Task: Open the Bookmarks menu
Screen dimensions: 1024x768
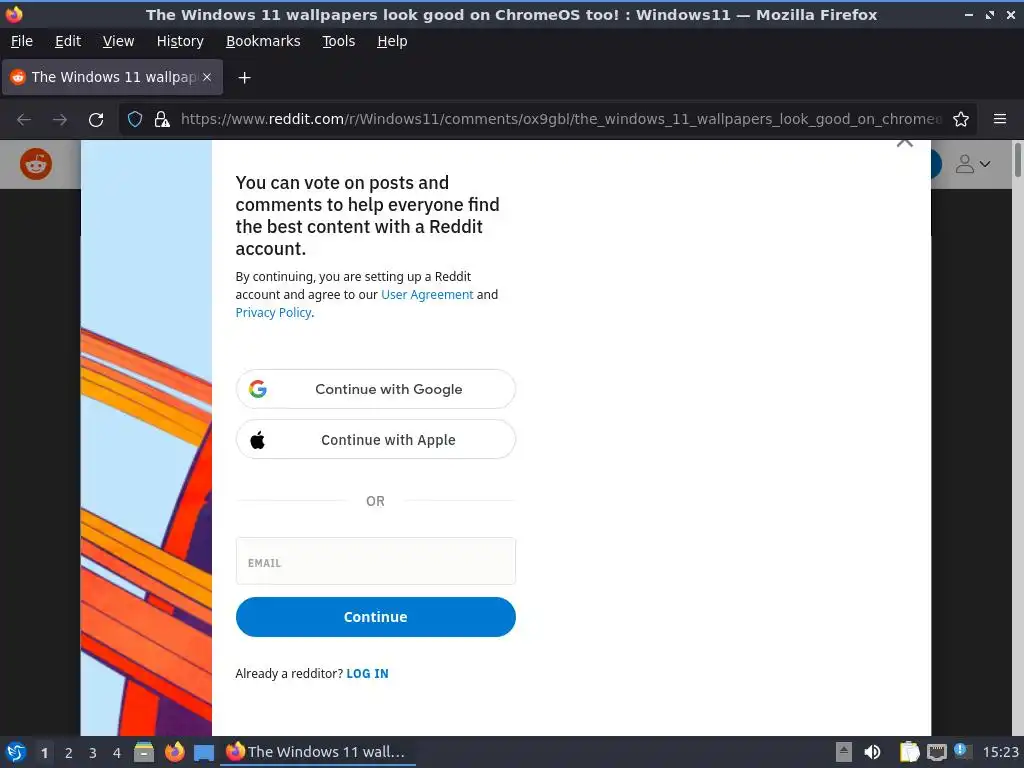Action: [263, 41]
